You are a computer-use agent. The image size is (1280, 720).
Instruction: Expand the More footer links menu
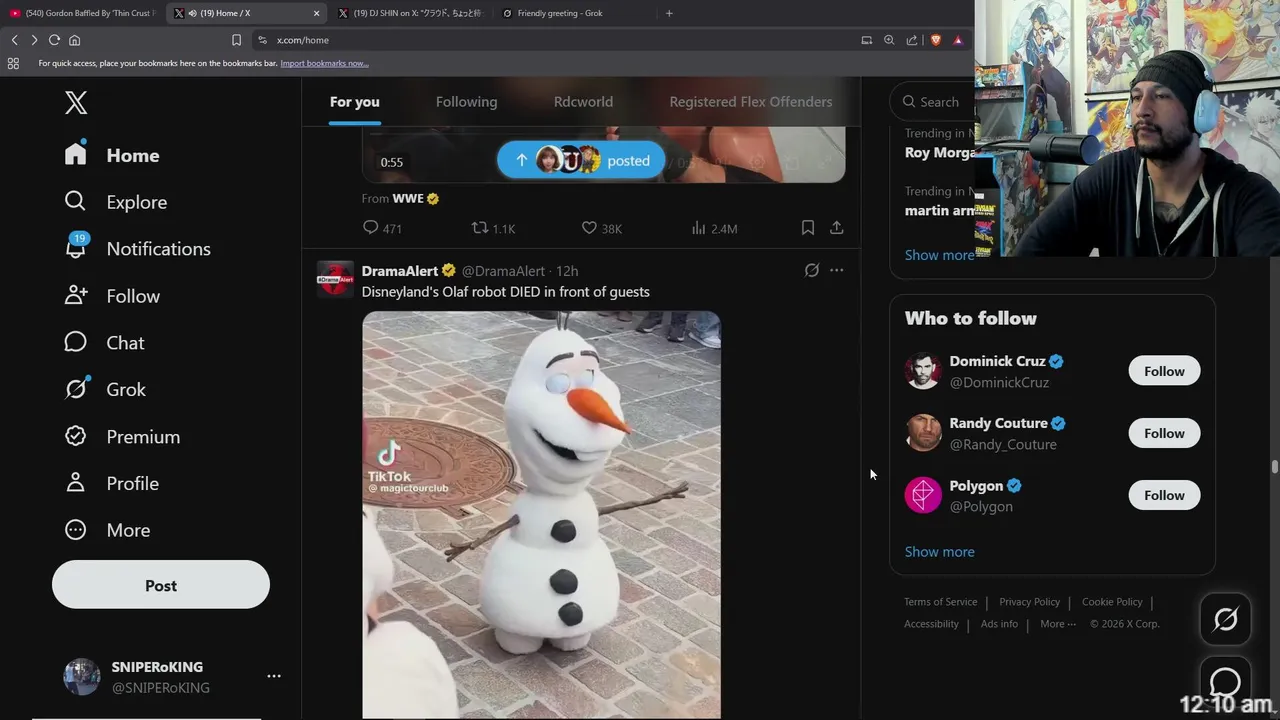click(1058, 623)
